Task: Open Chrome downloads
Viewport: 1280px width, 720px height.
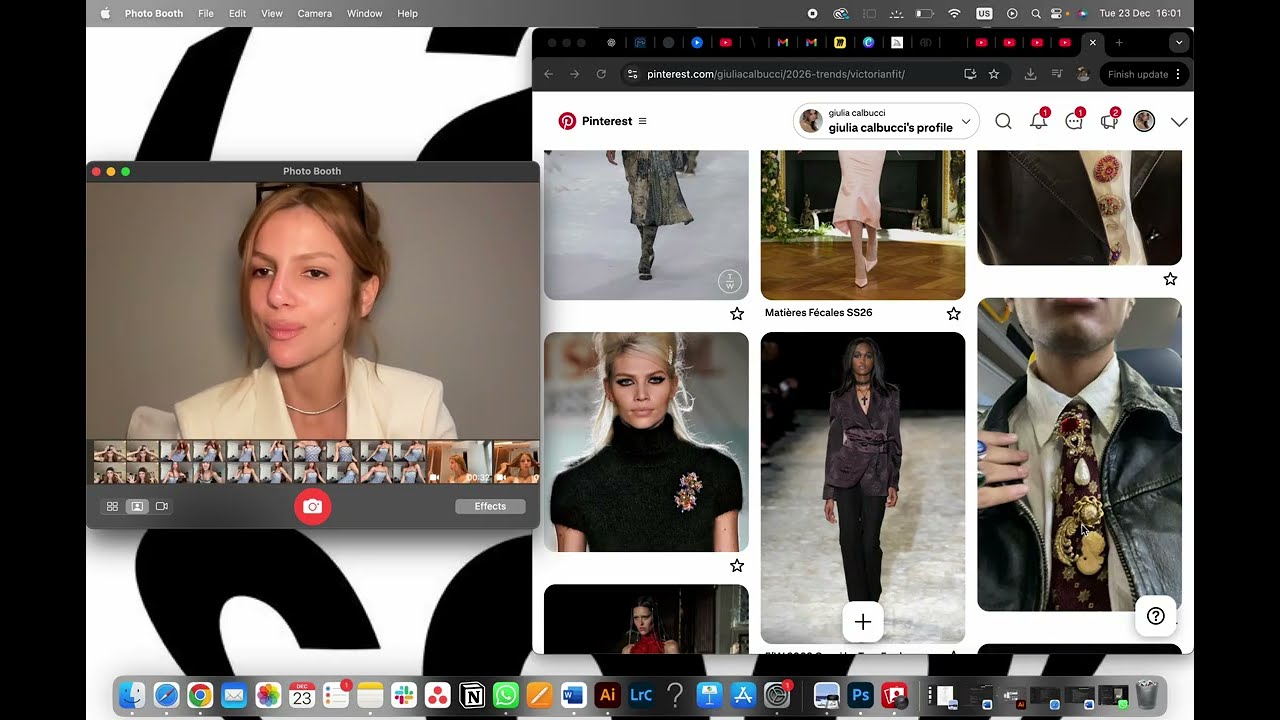Action: point(1031,74)
